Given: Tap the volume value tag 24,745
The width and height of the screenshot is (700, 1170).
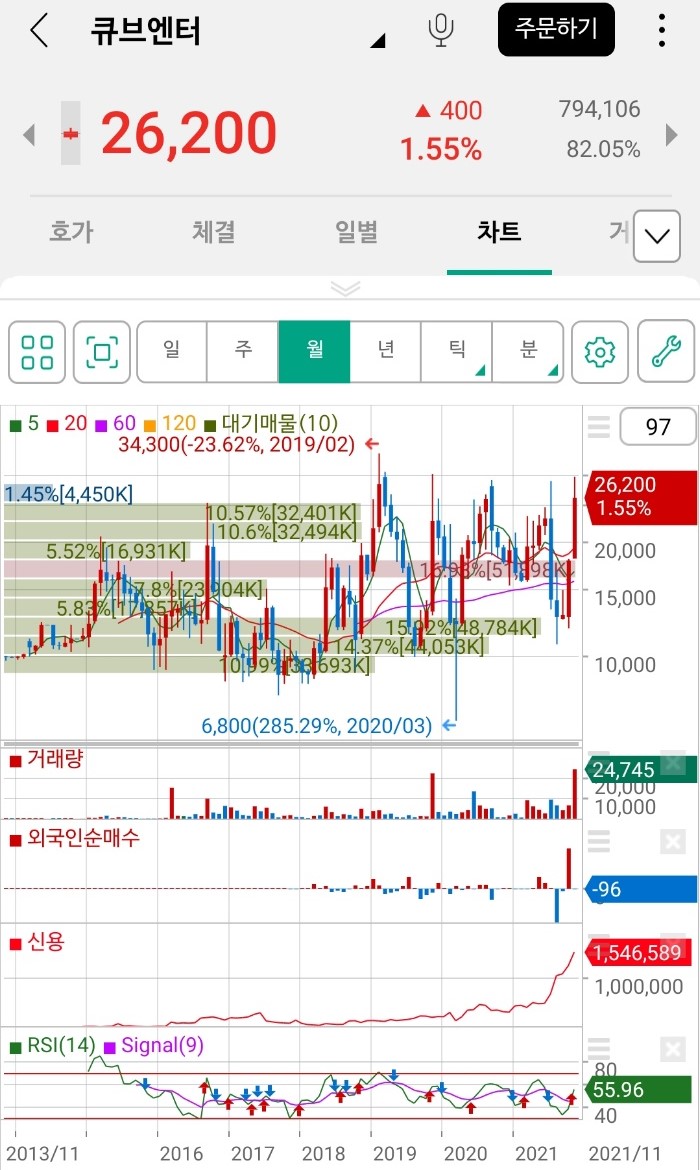Looking at the screenshot, I should (x=642, y=769).
